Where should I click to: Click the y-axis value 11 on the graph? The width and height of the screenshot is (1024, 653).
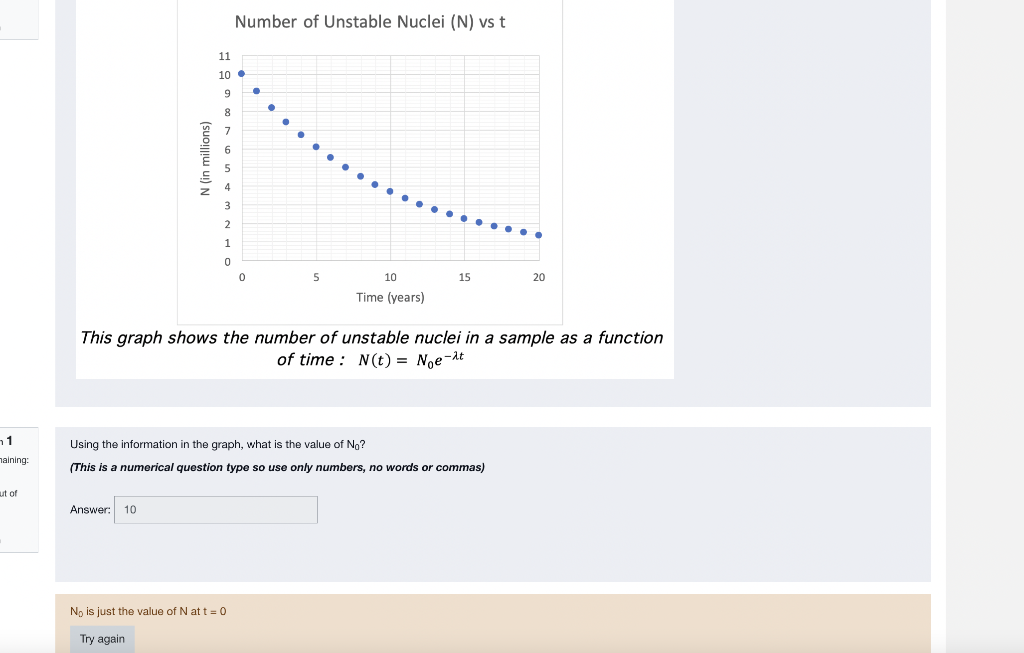[223, 56]
